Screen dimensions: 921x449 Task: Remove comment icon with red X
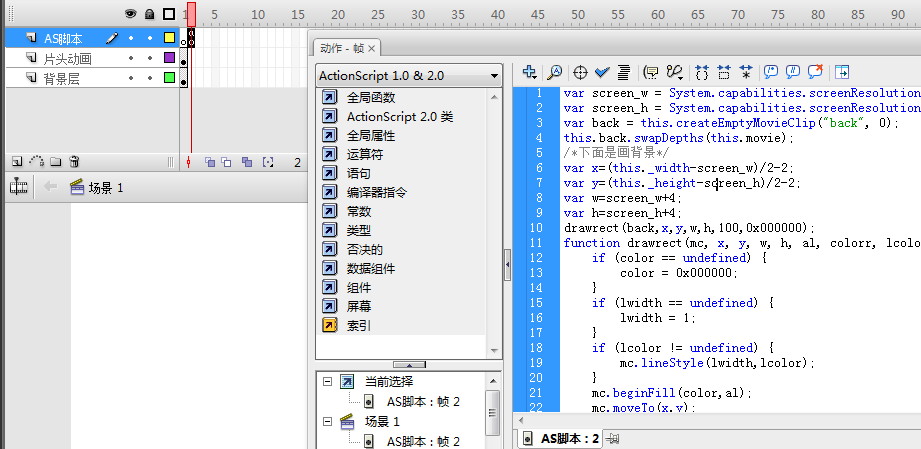[x=815, y=72]
